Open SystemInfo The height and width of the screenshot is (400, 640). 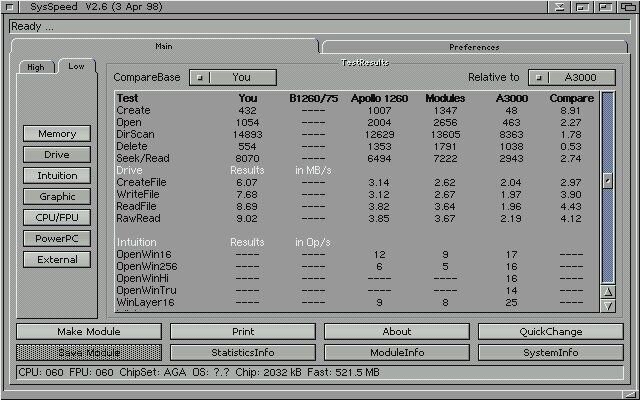(551, 353)
